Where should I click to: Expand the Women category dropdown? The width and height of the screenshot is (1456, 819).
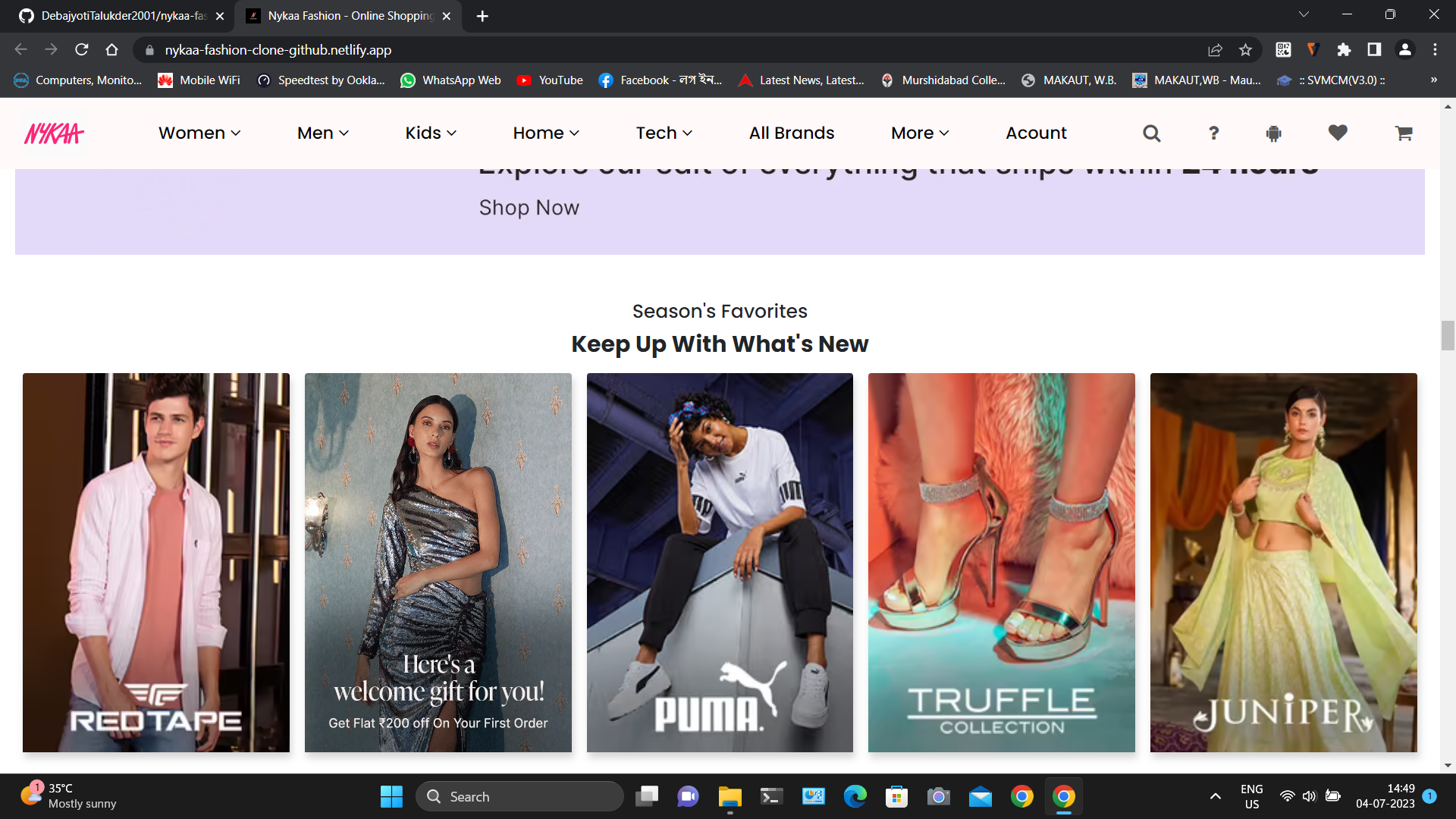pyautogui.click(x=199, y=133)
